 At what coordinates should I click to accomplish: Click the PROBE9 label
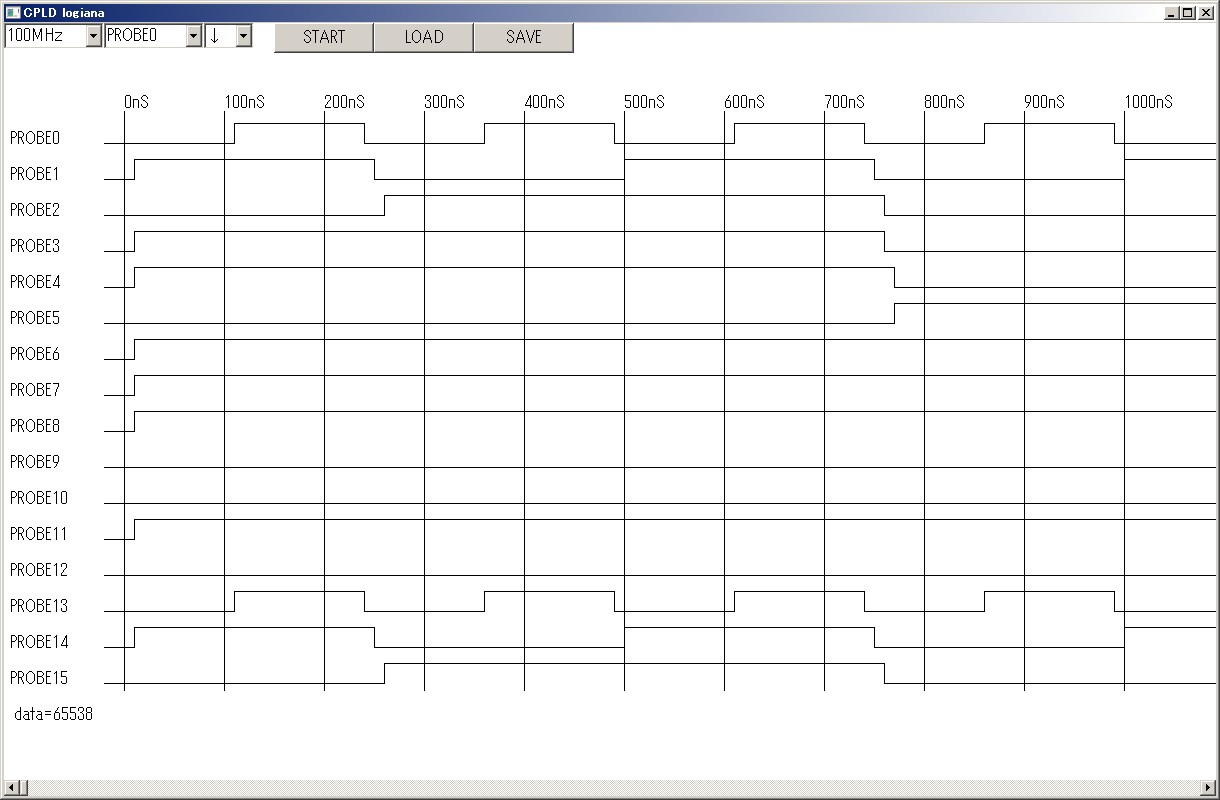click(35, 462)
